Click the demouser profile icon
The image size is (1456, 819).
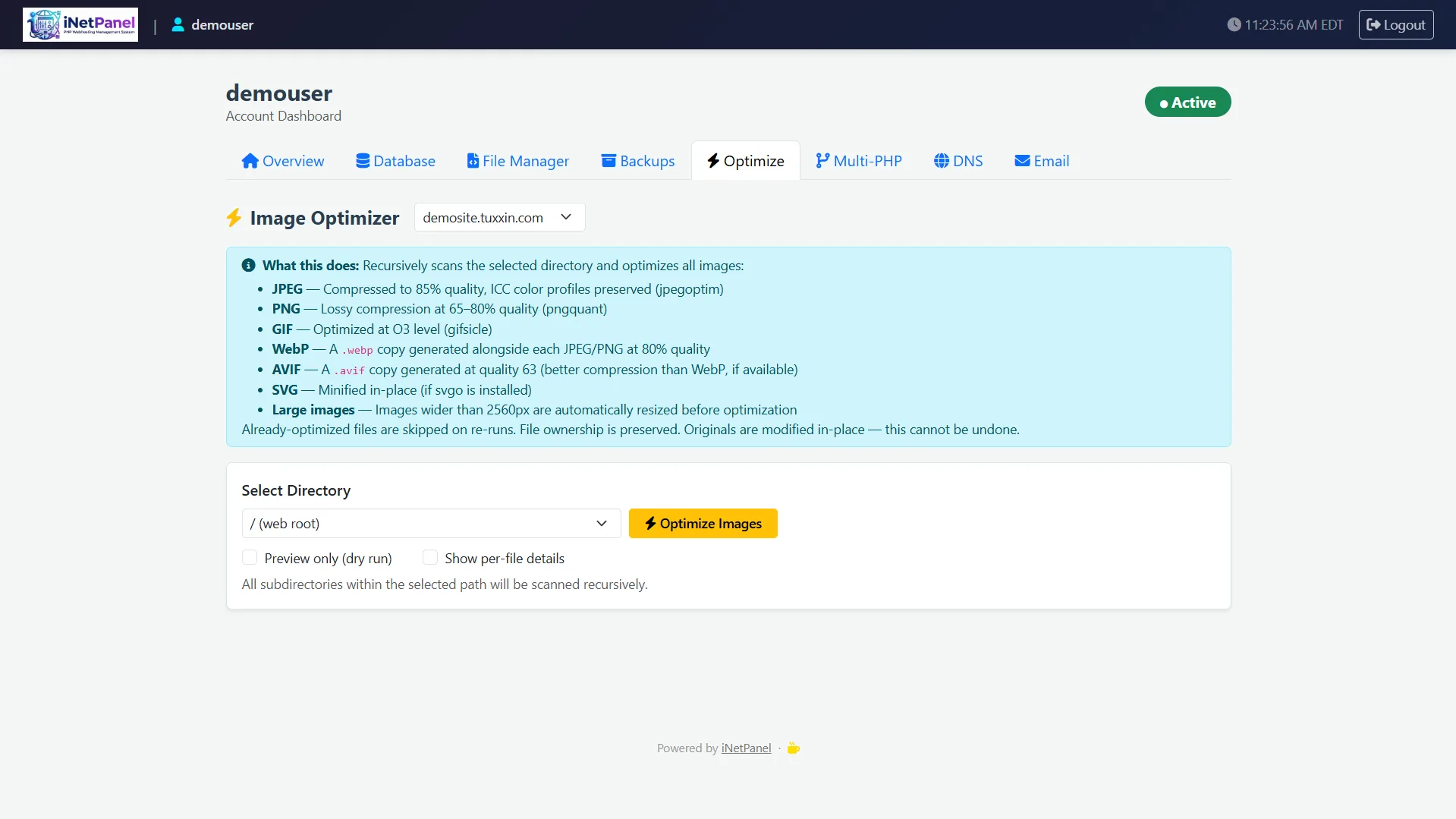pos(178,24)
